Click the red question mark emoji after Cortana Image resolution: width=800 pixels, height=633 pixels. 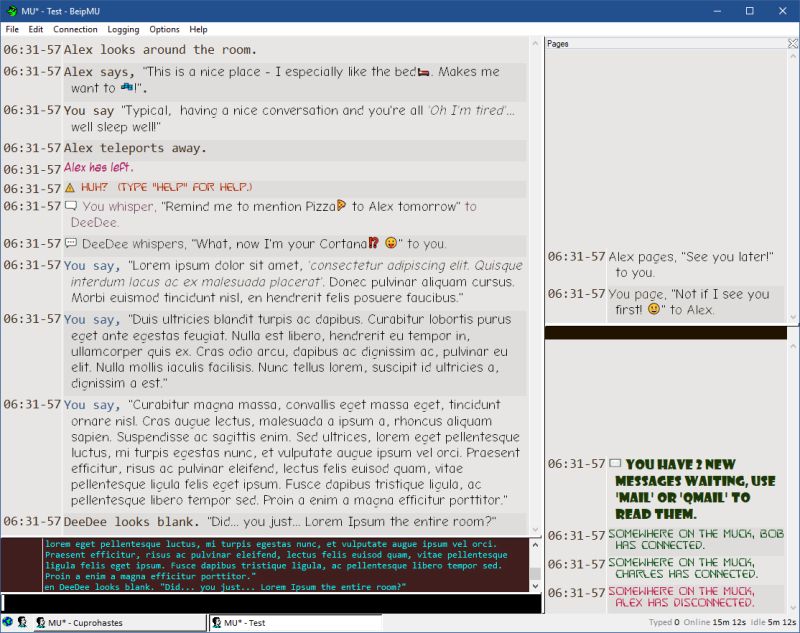[x=373, y=243]
